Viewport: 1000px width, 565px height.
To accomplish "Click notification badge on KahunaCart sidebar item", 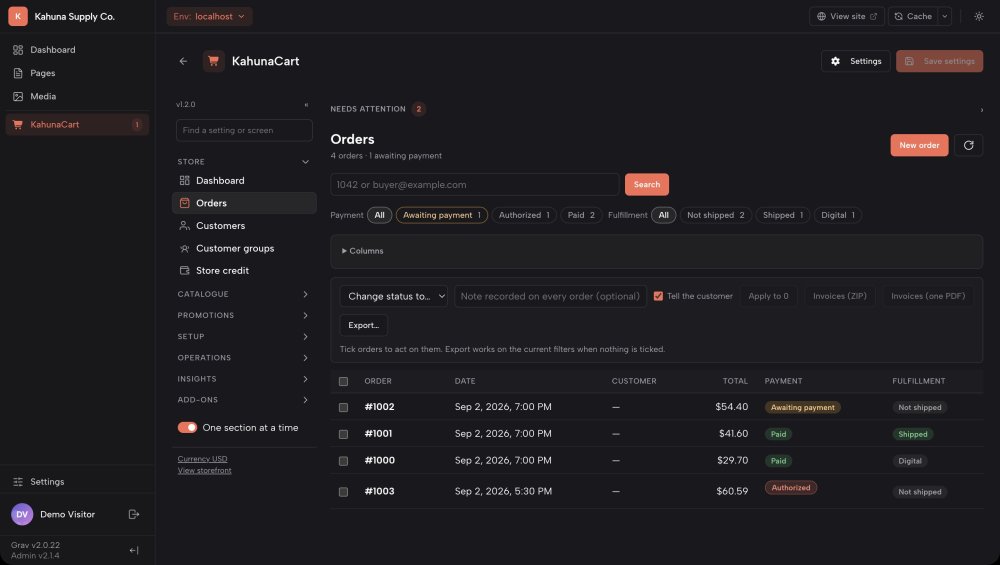I will pyautogui.click(x=136, y=124).
